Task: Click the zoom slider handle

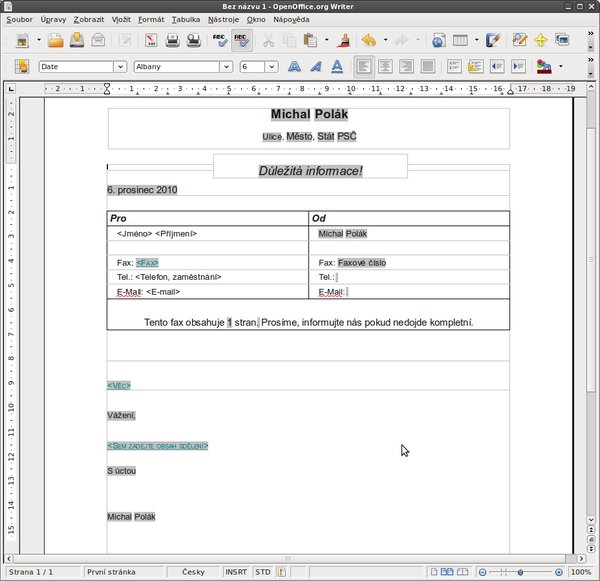Action: pyautogui.click(x=520, y=572)
